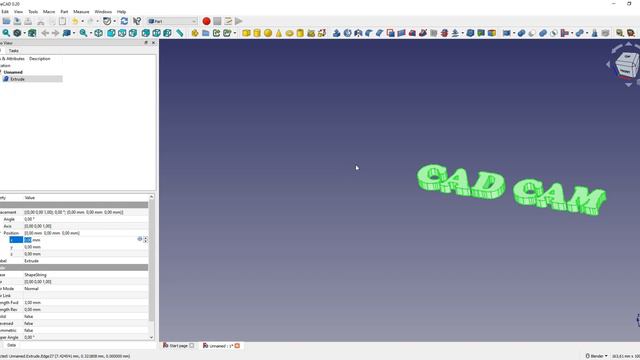Screen dimensions: 640x360
Task: Create a Part torus primitive
Action: tap(289, 33)
